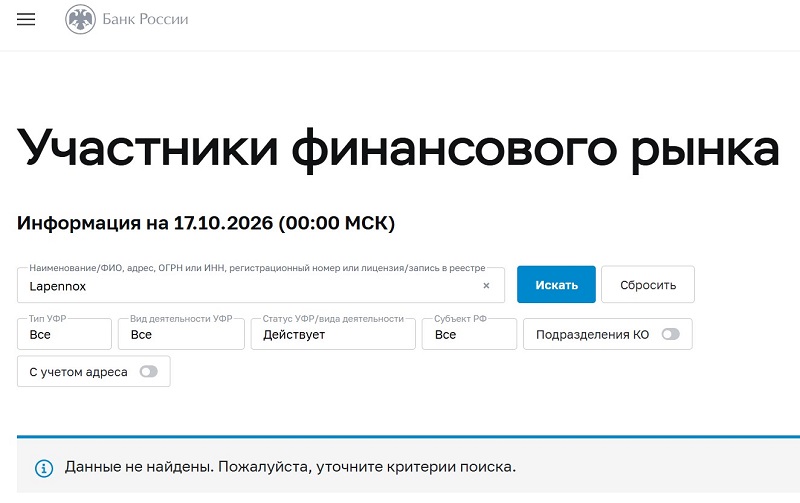
Task: Focus the search input containing Lapennox
Action: [261, 285]
